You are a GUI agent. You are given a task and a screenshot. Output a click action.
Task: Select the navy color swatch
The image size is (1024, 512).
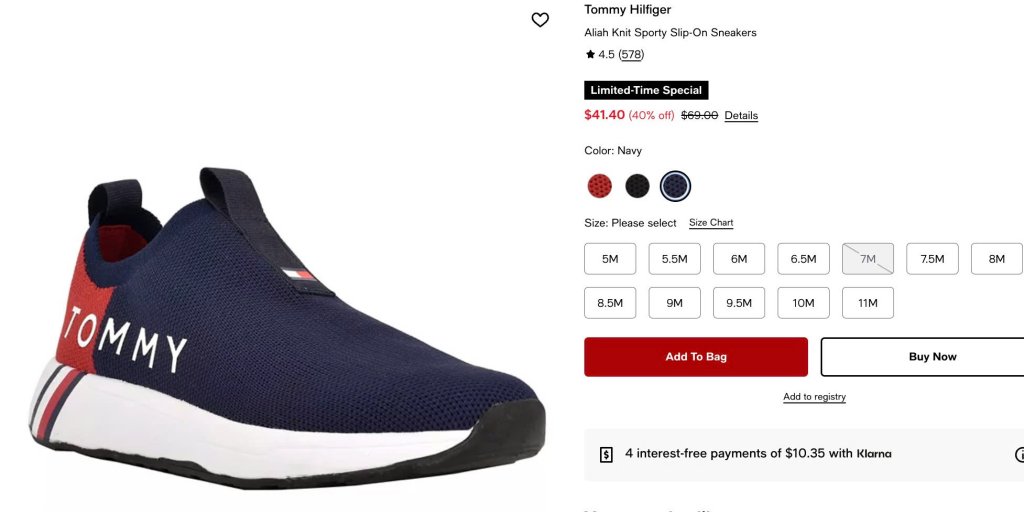tap(675, 186)
